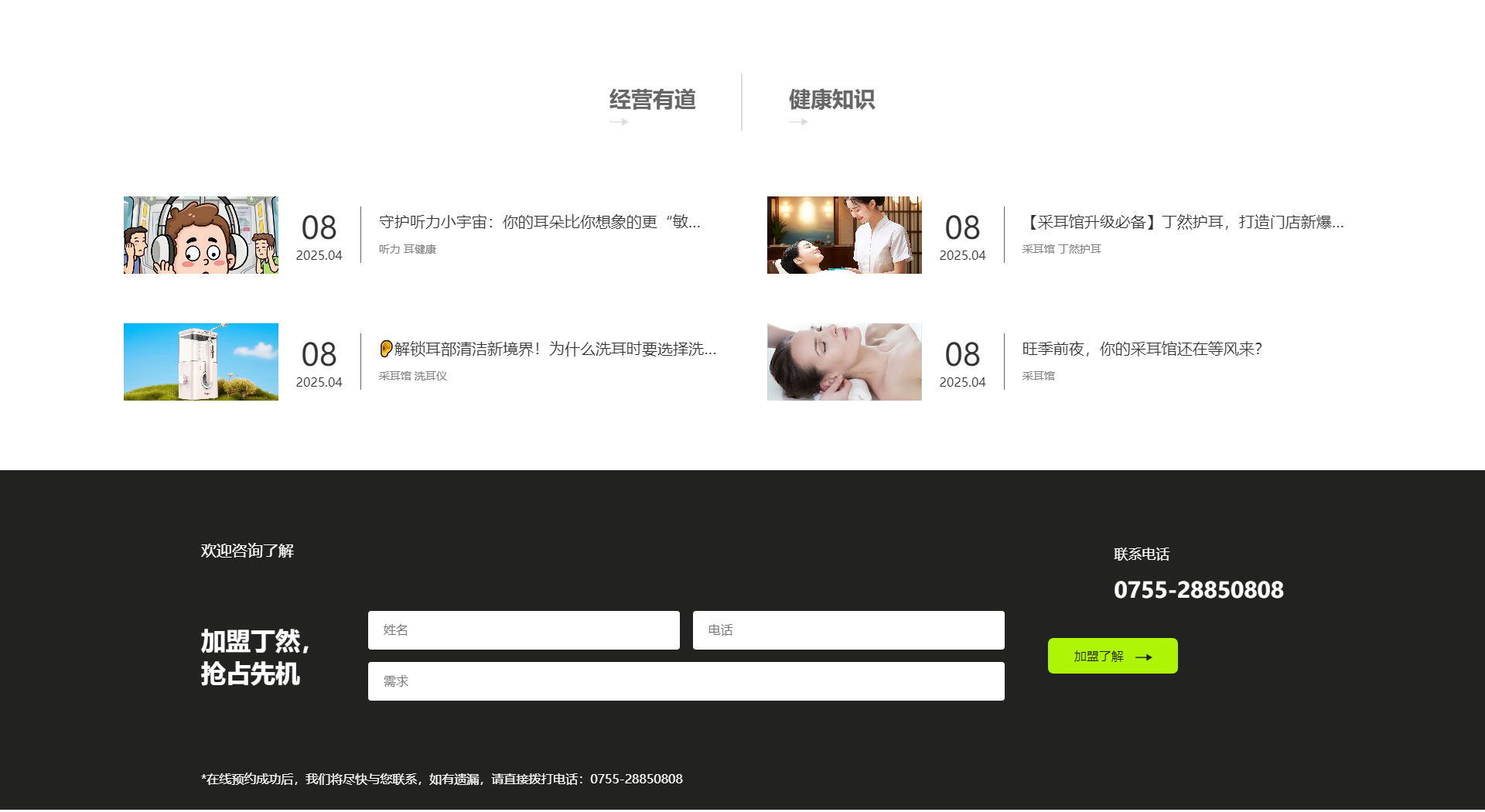The width and height of the screenshot is (1485, 812).
Task: Open the ear-cleaning device thumbnail image
Action: 201,362
